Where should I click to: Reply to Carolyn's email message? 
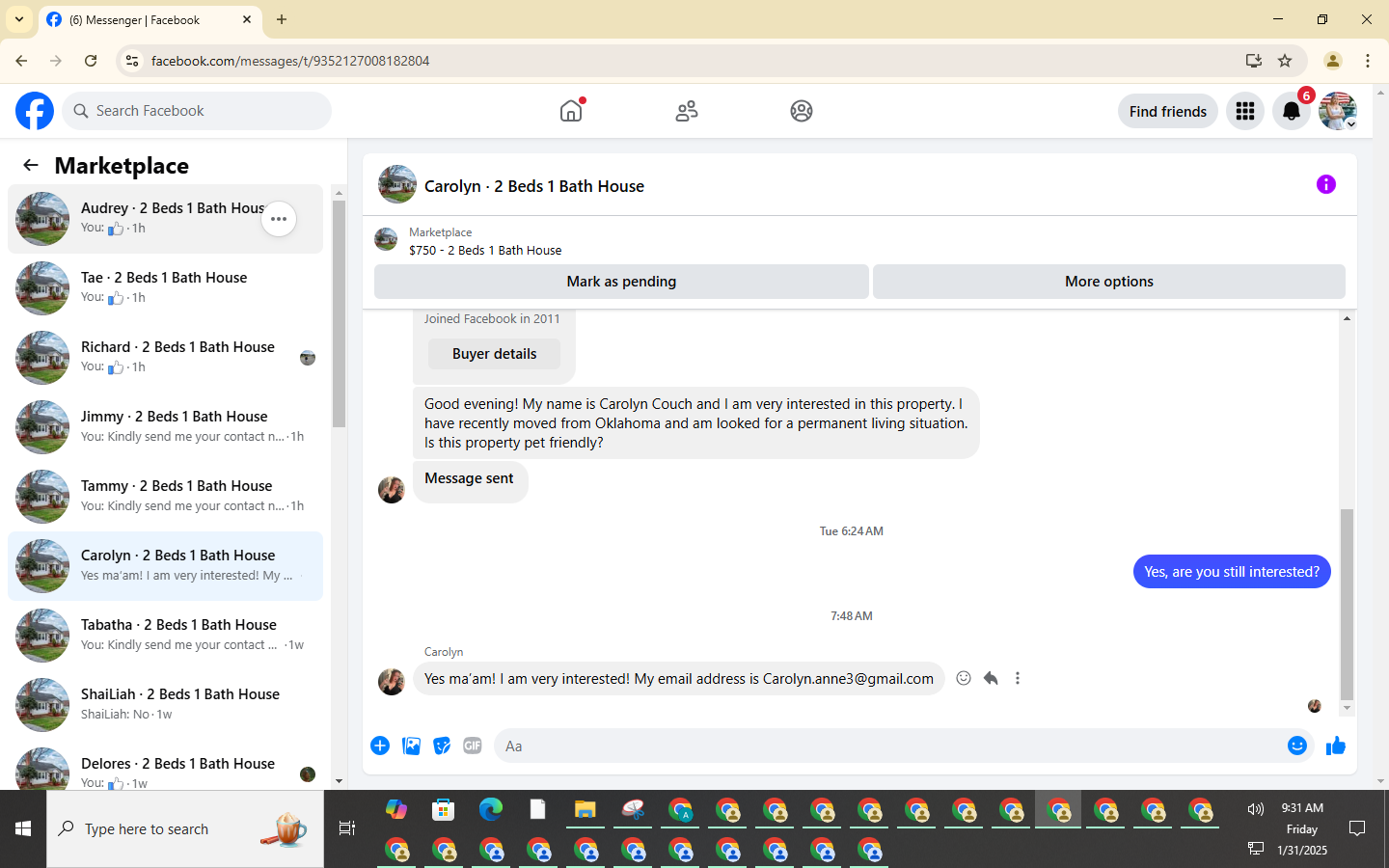(x=991, y=678)
